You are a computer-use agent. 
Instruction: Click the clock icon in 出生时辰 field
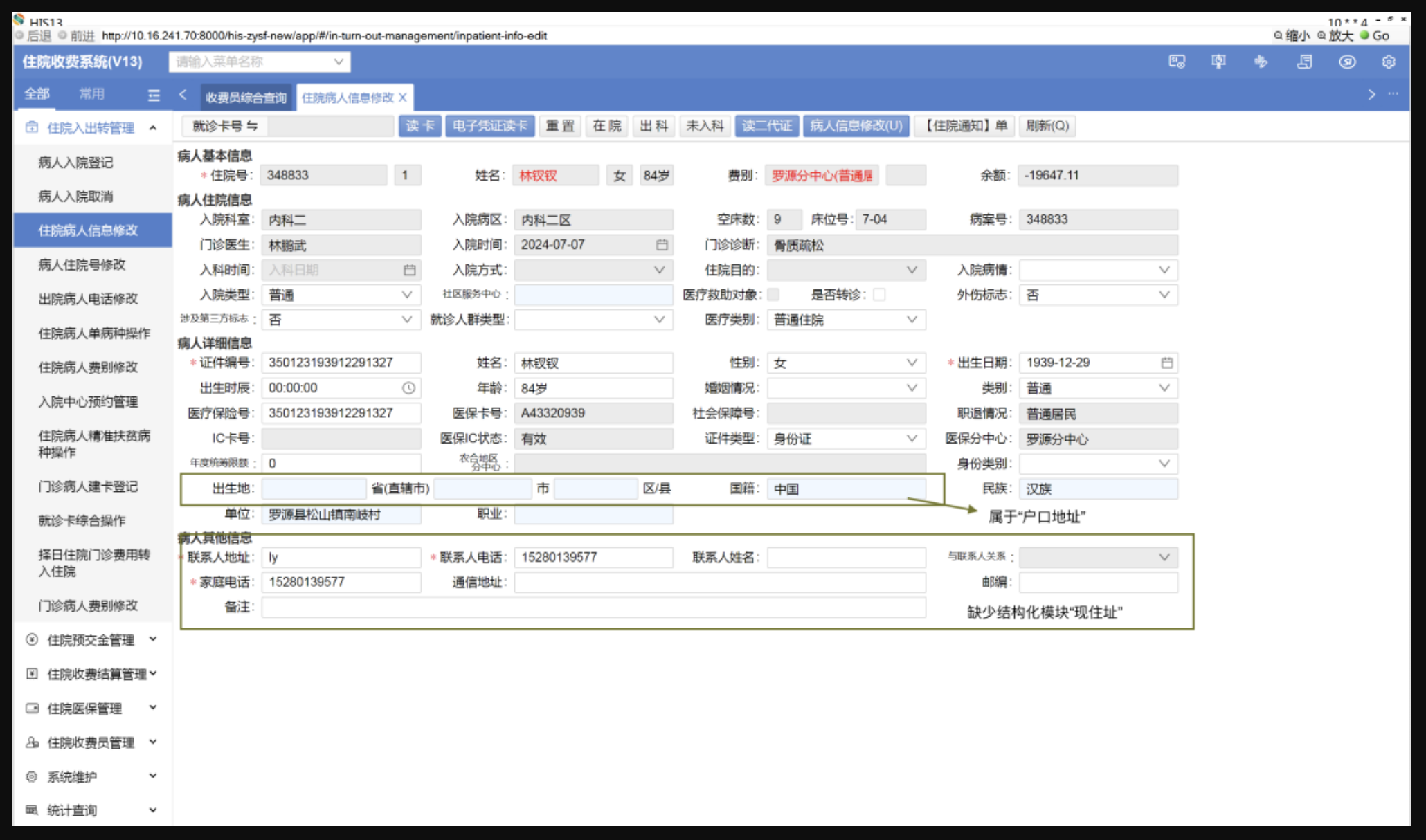pos(408,388)
